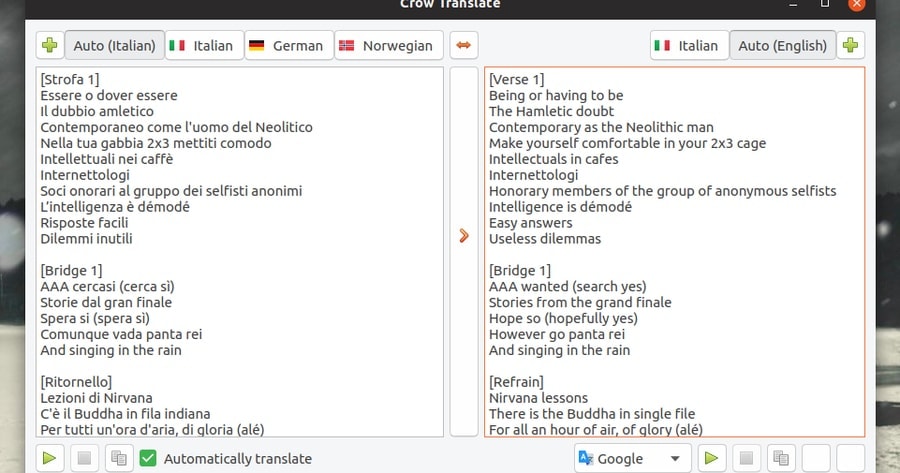
Task: Click the line 'Lezioni di Nirvana'
Action: point(96,398)
